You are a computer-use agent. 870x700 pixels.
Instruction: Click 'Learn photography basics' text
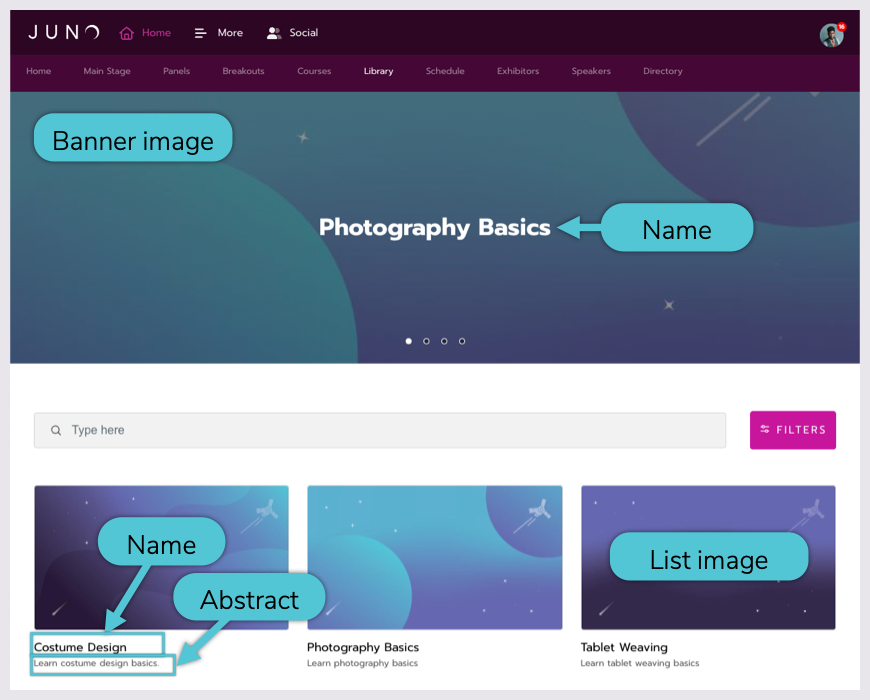[x=362, y=663]
